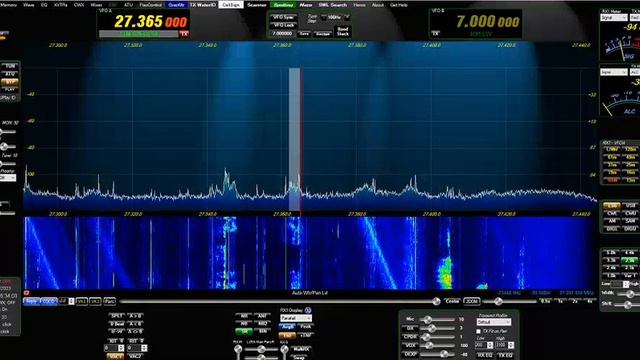Toggle the BYP bypass button
This screenshot has height=360, width=640.
[x=10, y=82]
